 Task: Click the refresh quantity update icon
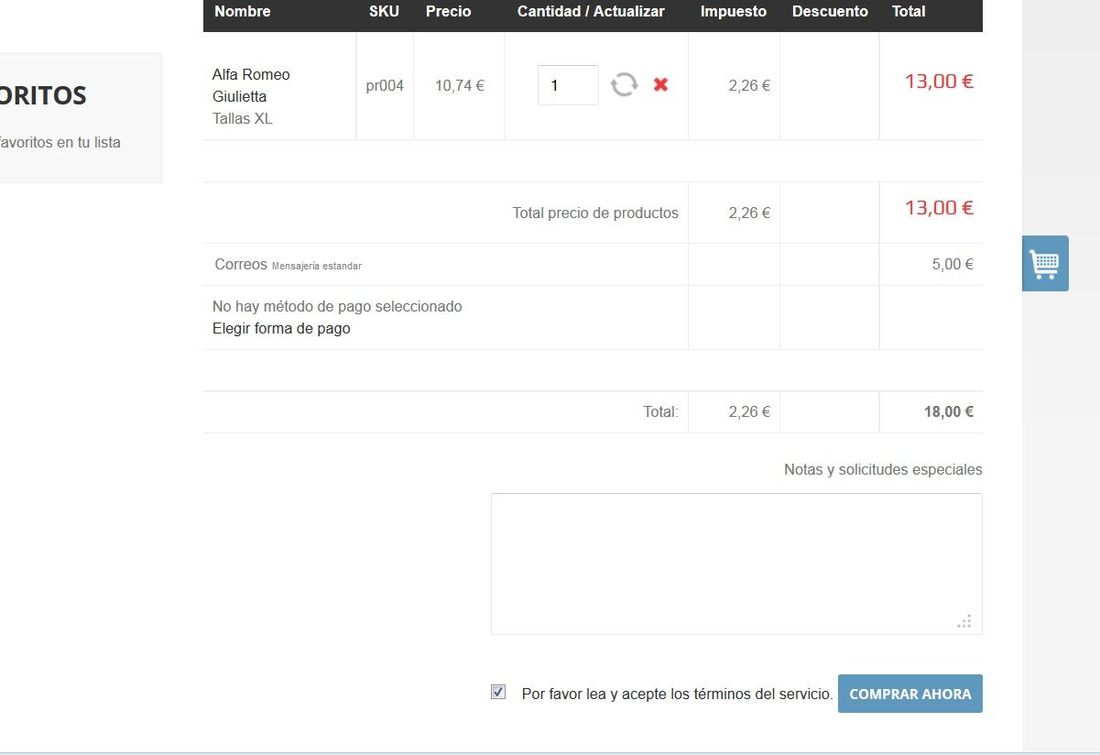point(624,85)
